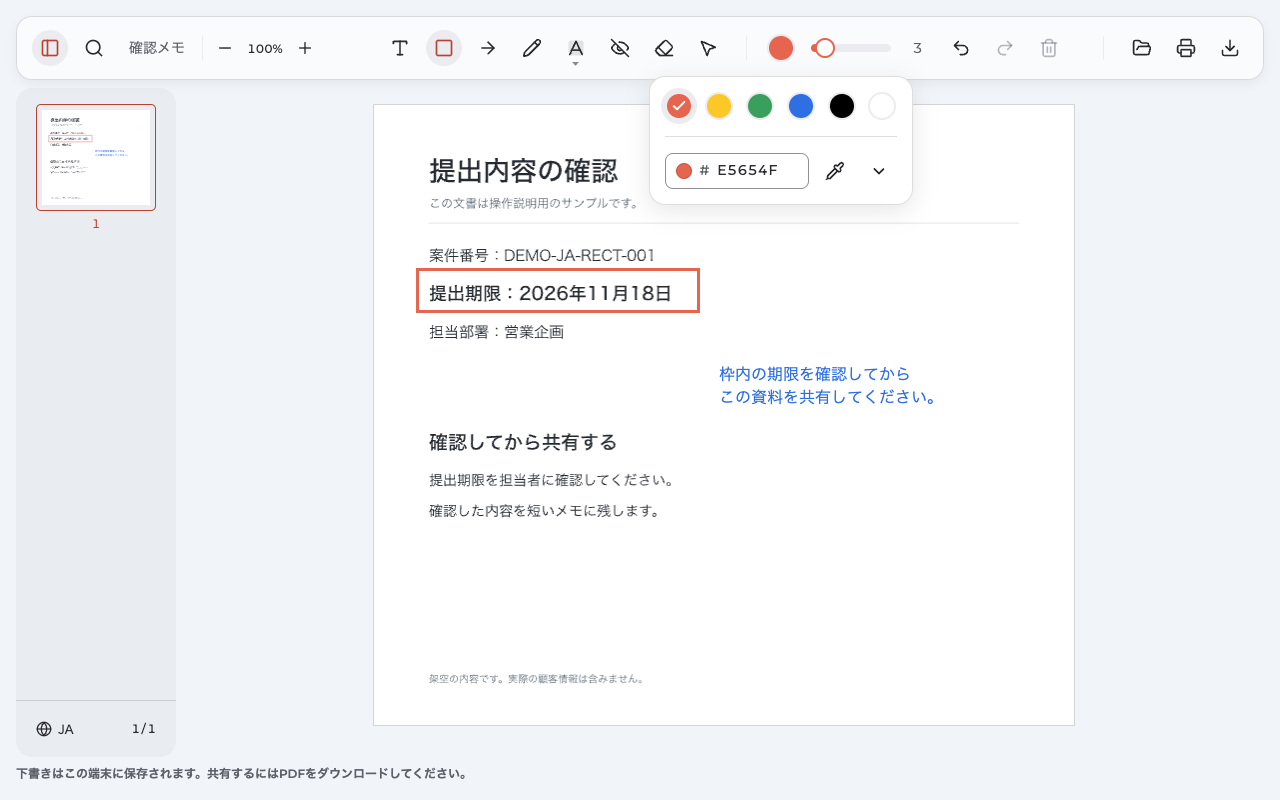
Task: Expand the color picker chevron
Action: [879, 171]
